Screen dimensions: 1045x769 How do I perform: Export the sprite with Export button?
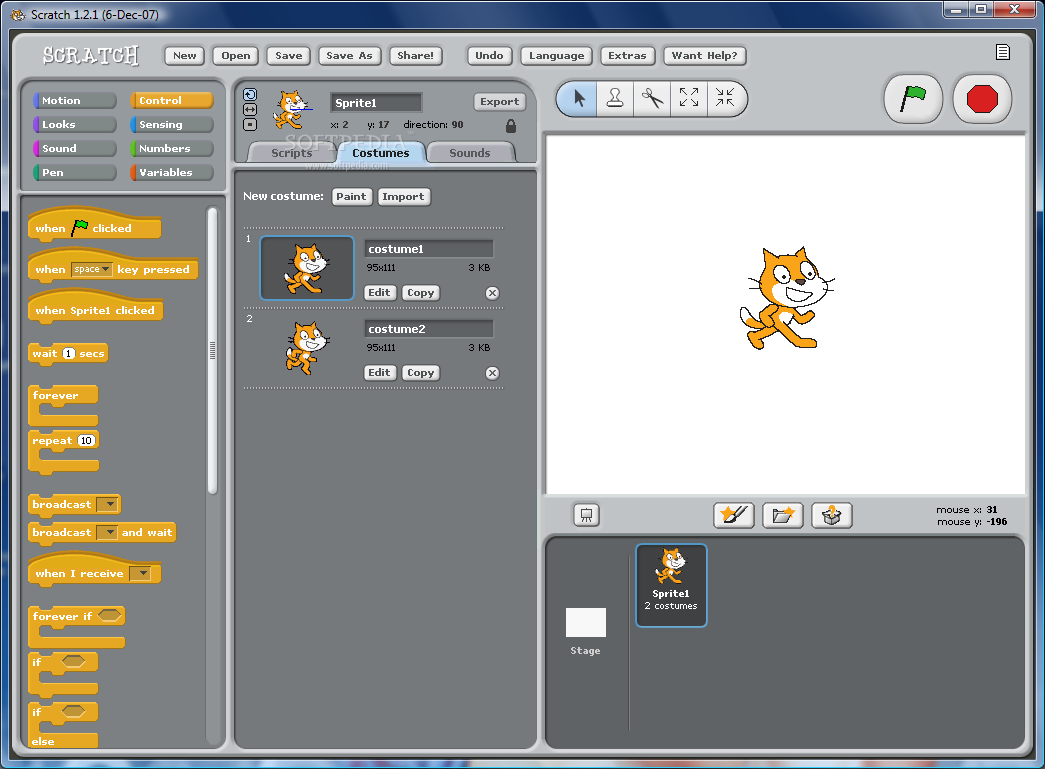coord(499,102)
